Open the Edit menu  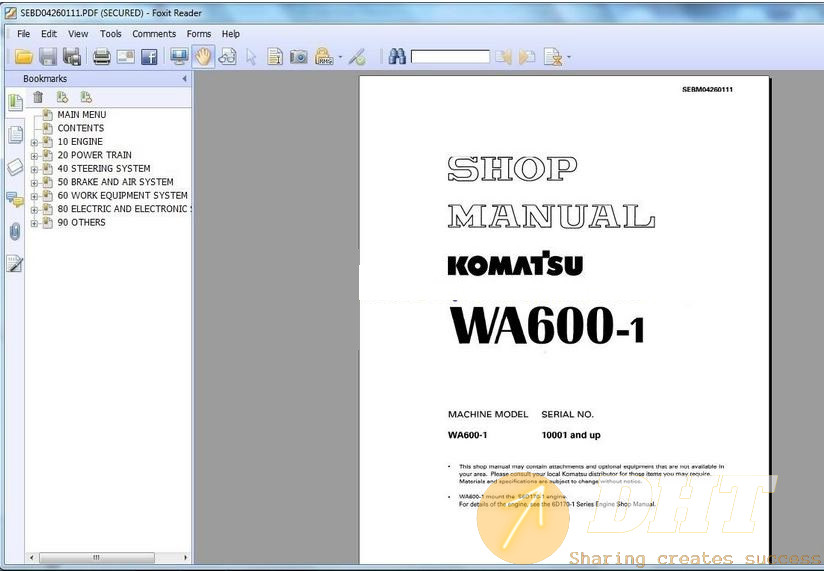pos(49,34)
